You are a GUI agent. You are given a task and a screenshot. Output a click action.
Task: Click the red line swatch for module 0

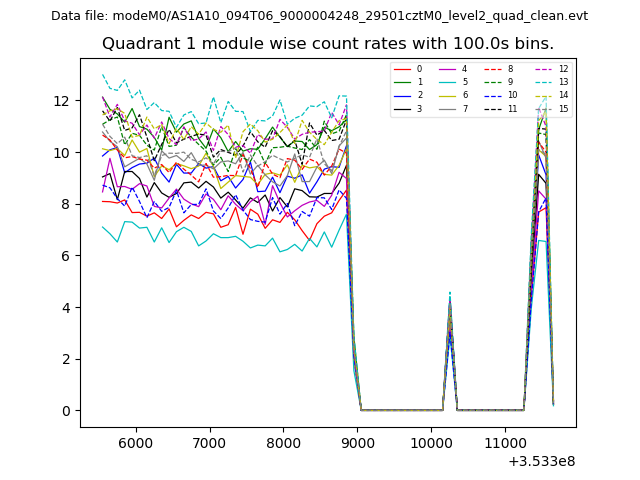tap(404, 69)
